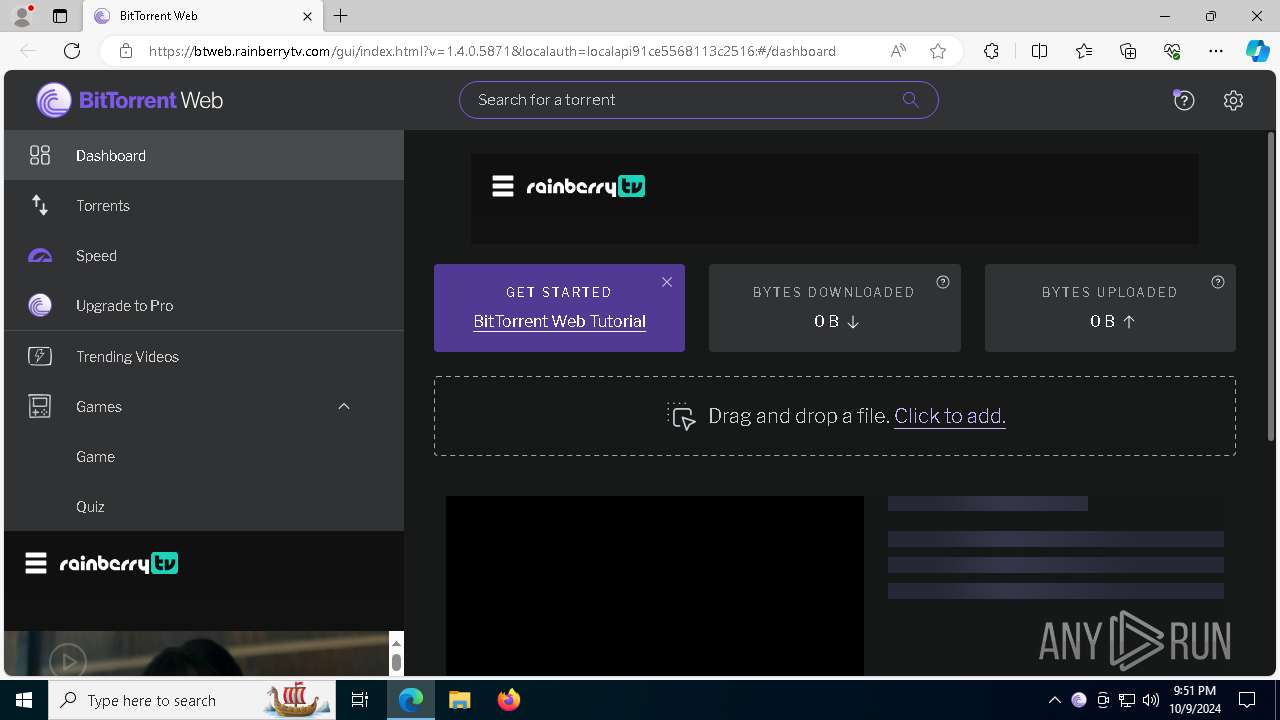Screen dimensions: 1280x720
Task: Focus the Search for a torrent field
Action: [x=698, y=99]
